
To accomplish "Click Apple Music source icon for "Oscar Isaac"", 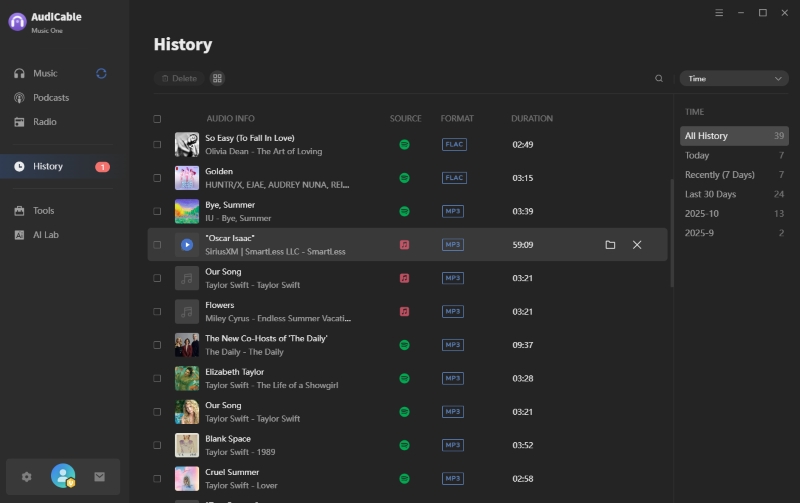I will click(x=404, y=245).
